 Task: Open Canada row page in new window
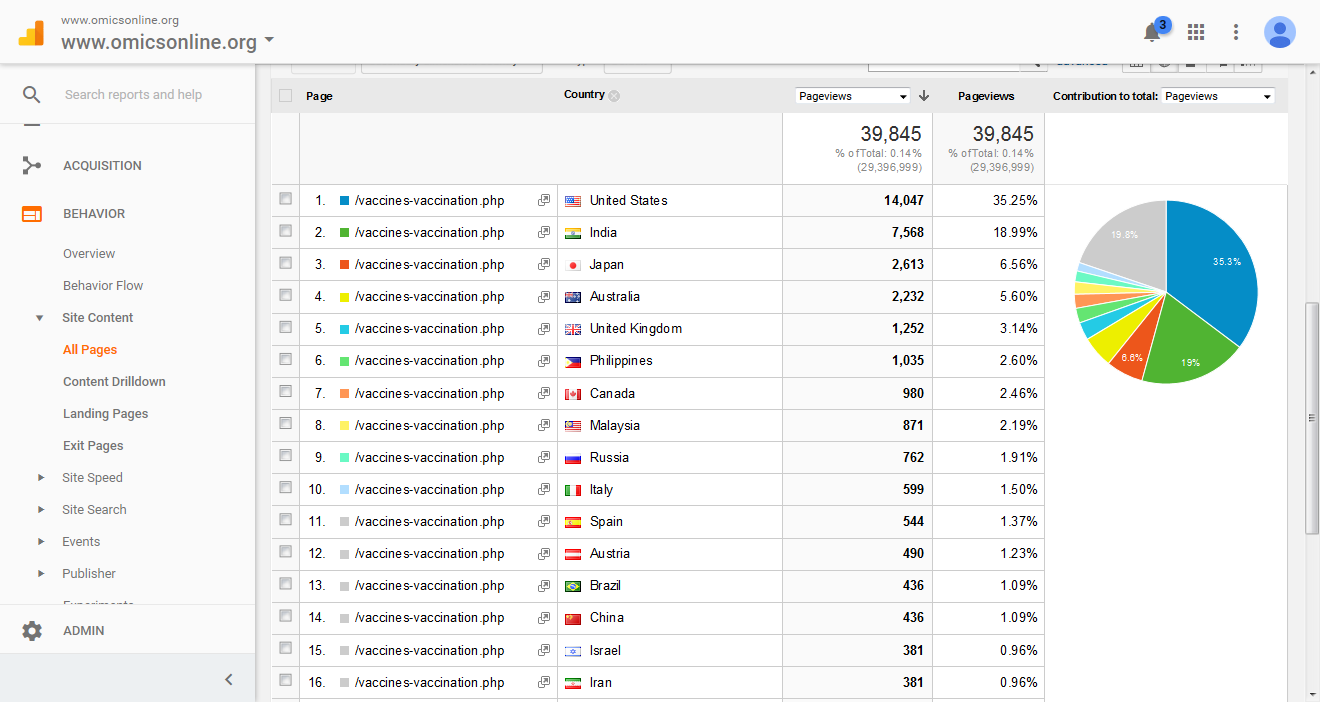click(543, 393)
